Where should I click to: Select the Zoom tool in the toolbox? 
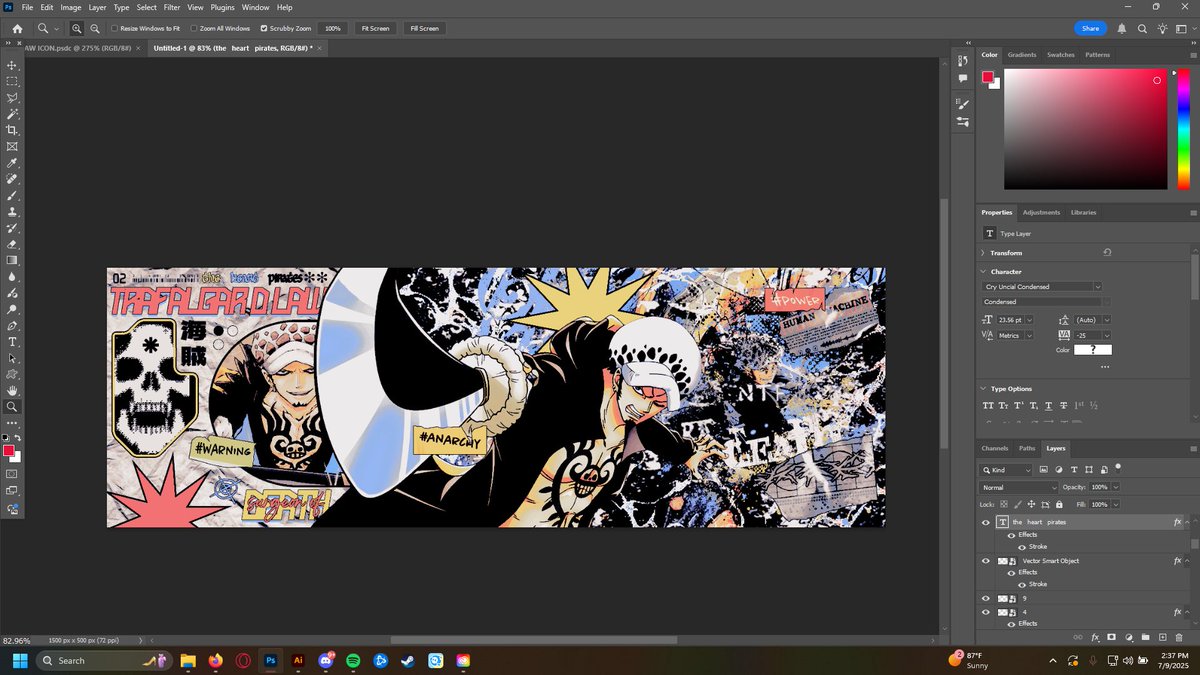coord(12,407)
